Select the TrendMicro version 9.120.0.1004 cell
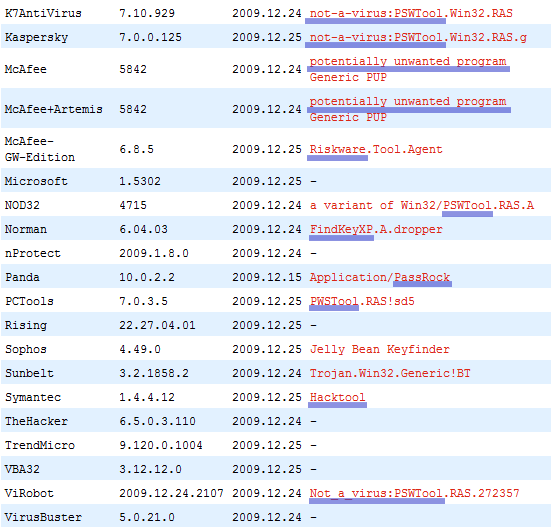552x527 pixels. point(161,445)
